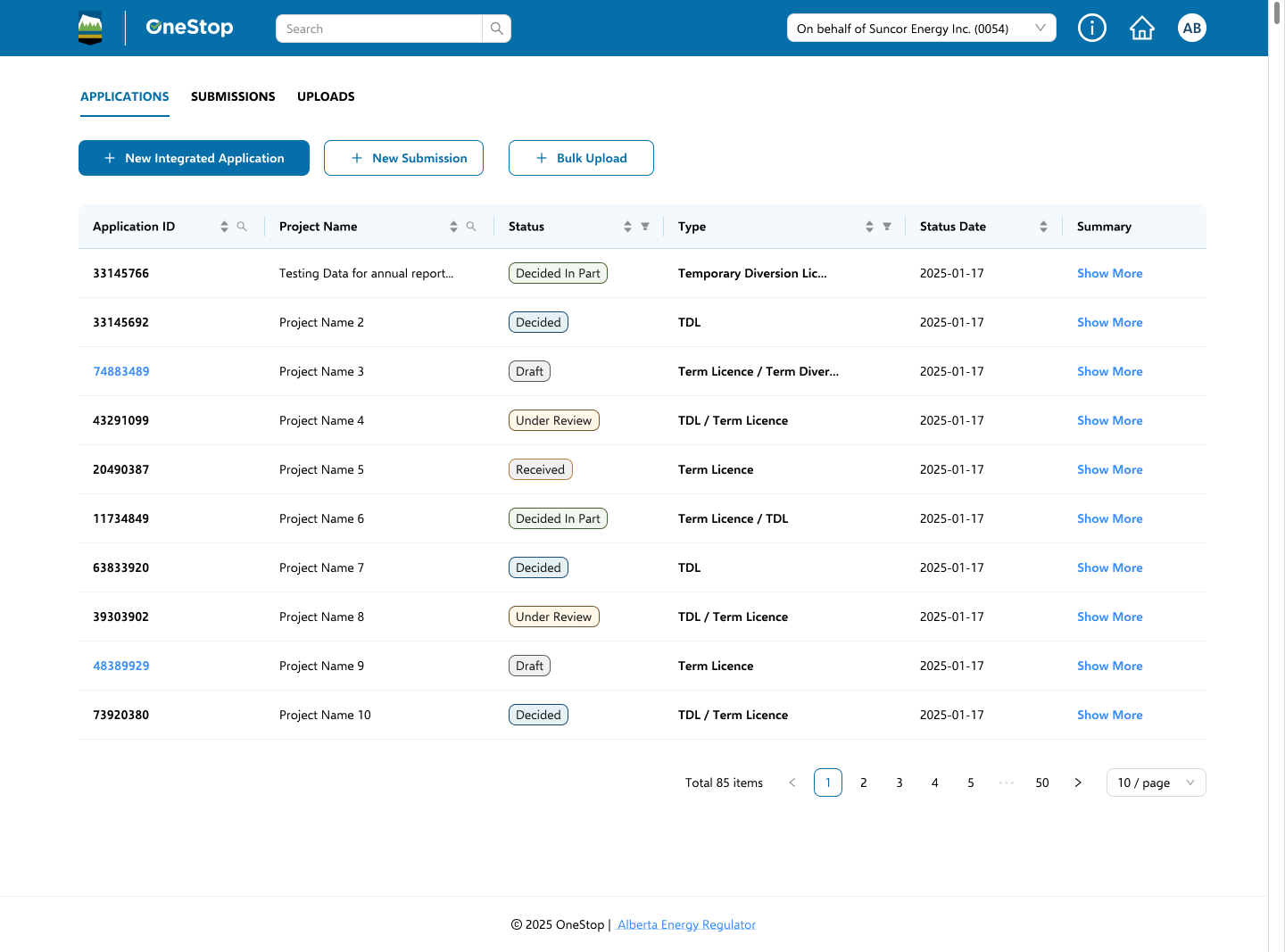
Task: Click the 'Total 85 items' text
Action: point(725,782)
